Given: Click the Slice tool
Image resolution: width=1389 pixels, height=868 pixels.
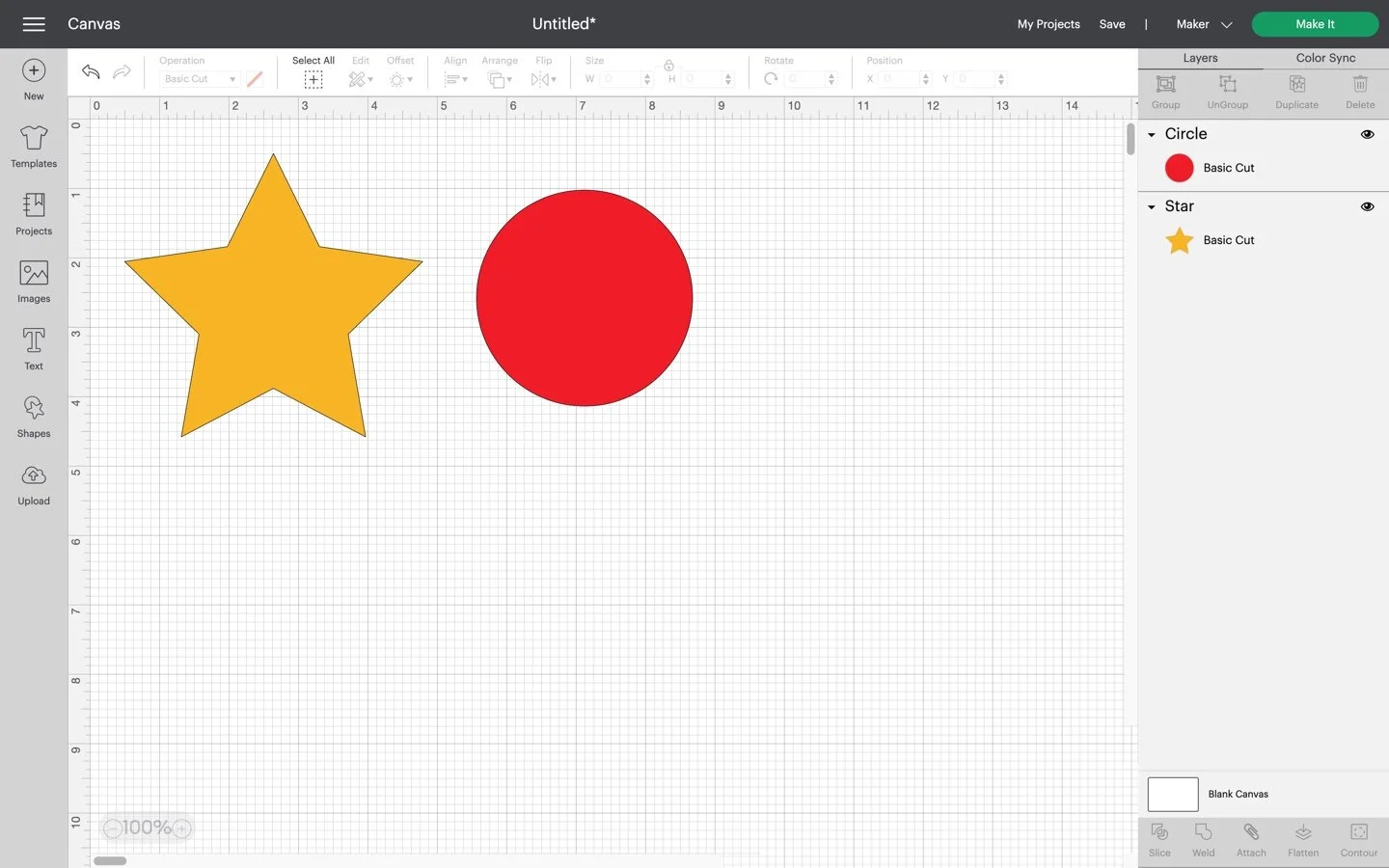Looking at the screenshot, I should [1159, 840].
